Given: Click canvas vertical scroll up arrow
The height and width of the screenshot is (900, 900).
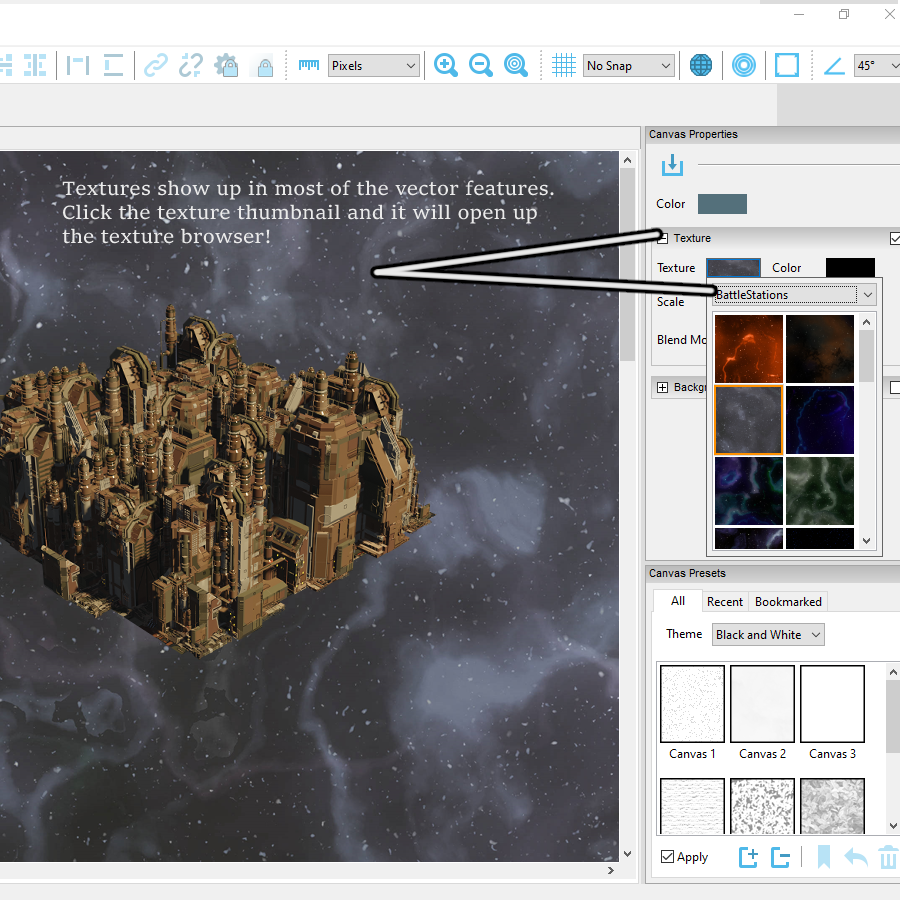Looking at the screenshot, I should (x=627, y=160).
